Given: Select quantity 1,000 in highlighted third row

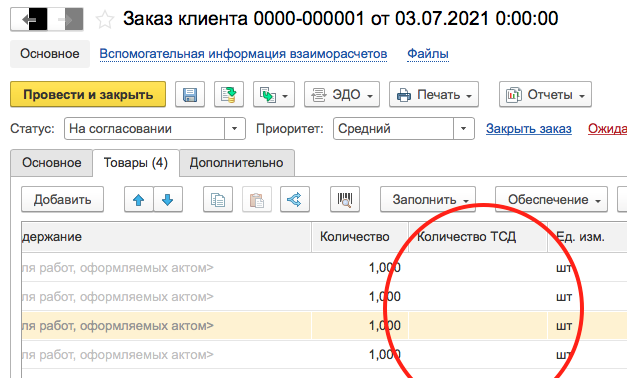Looking at the screenshot, I should (x=384, y=326).
